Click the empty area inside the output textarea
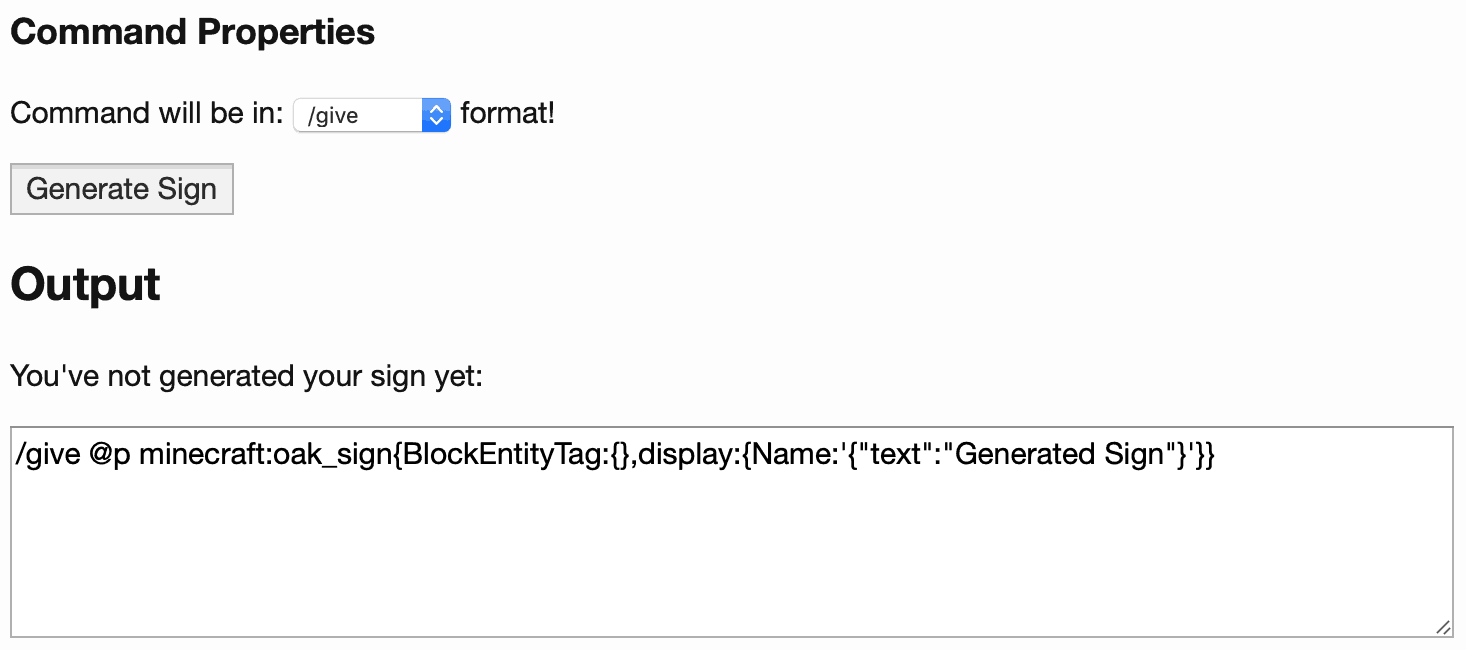Screen dimensions: 1466x650 [730, 560]
